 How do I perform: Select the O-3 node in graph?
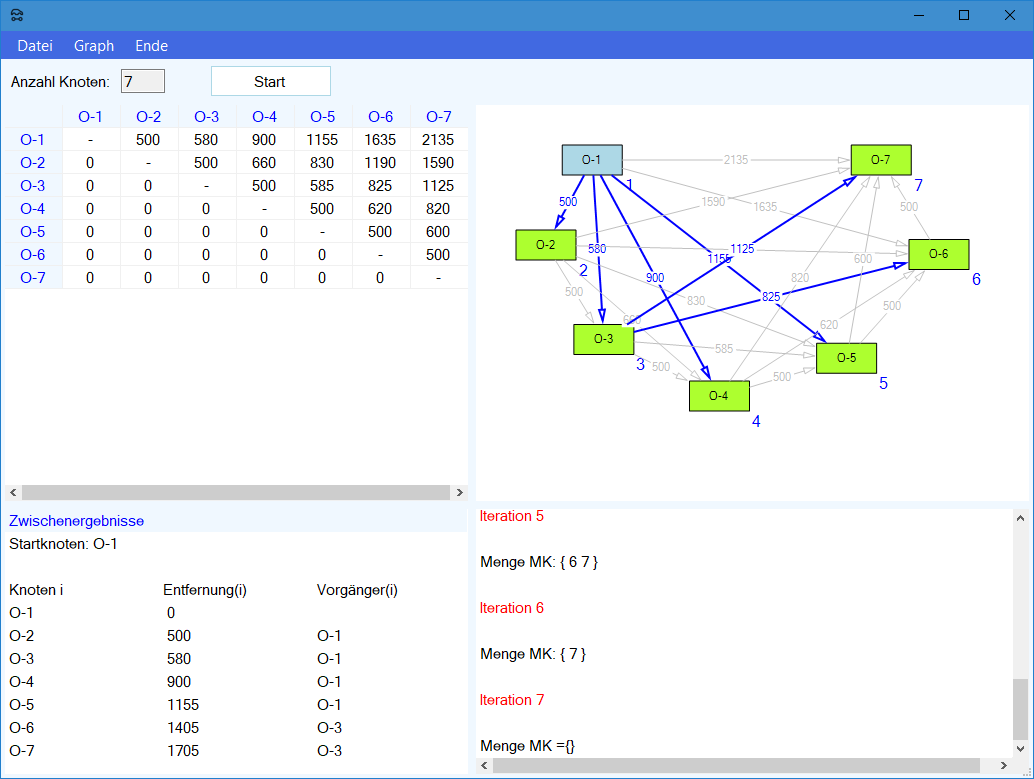pos(603,339)
